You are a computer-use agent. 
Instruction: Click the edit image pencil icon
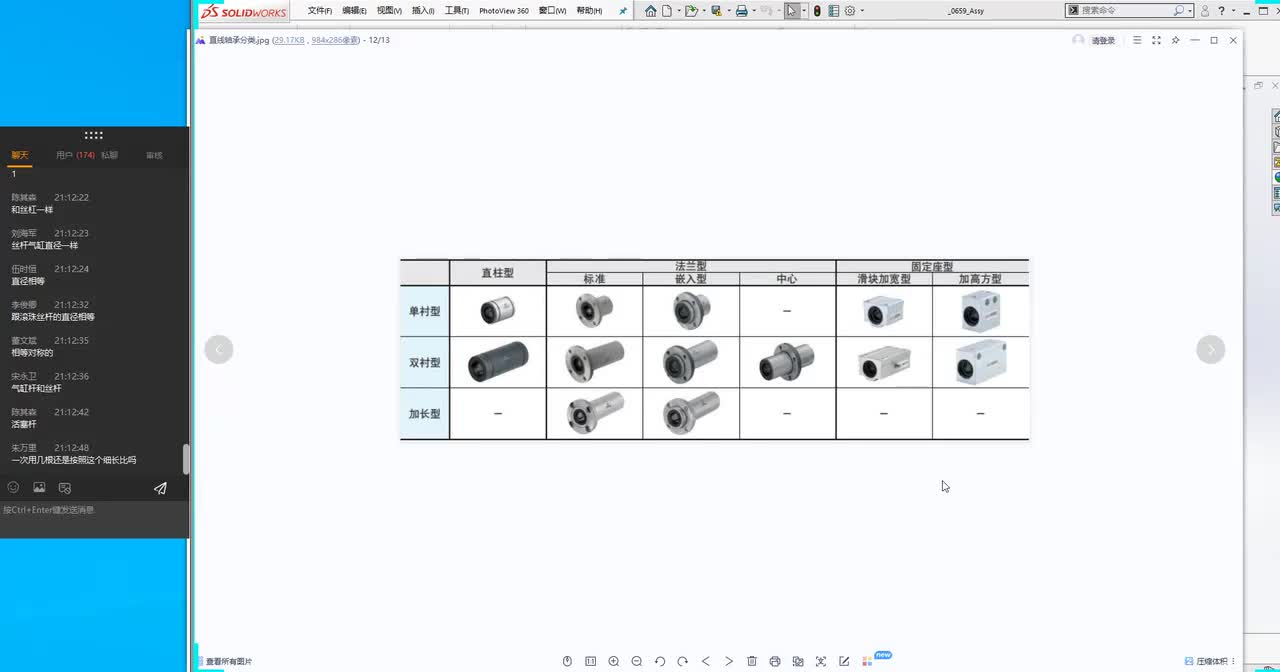click(x=844, y=661)
